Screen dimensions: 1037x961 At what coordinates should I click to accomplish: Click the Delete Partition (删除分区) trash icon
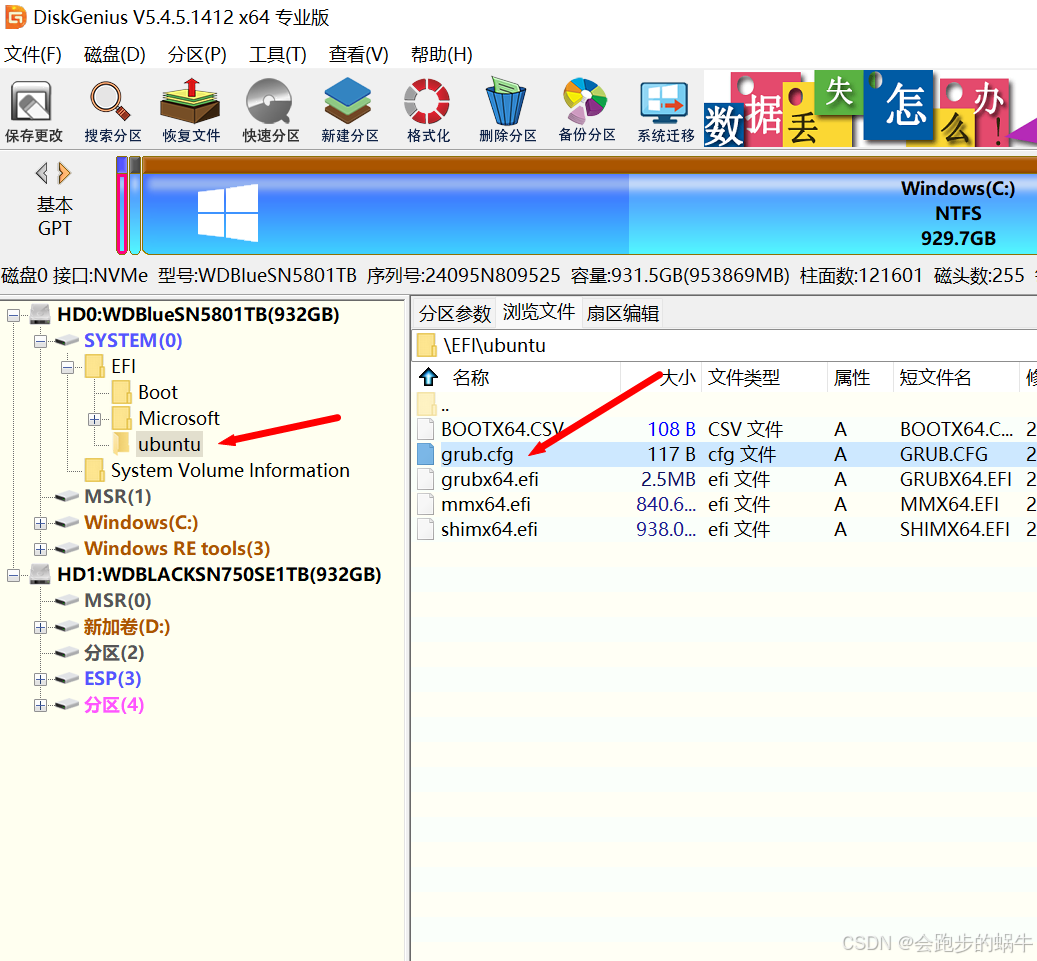pos(507,110)
